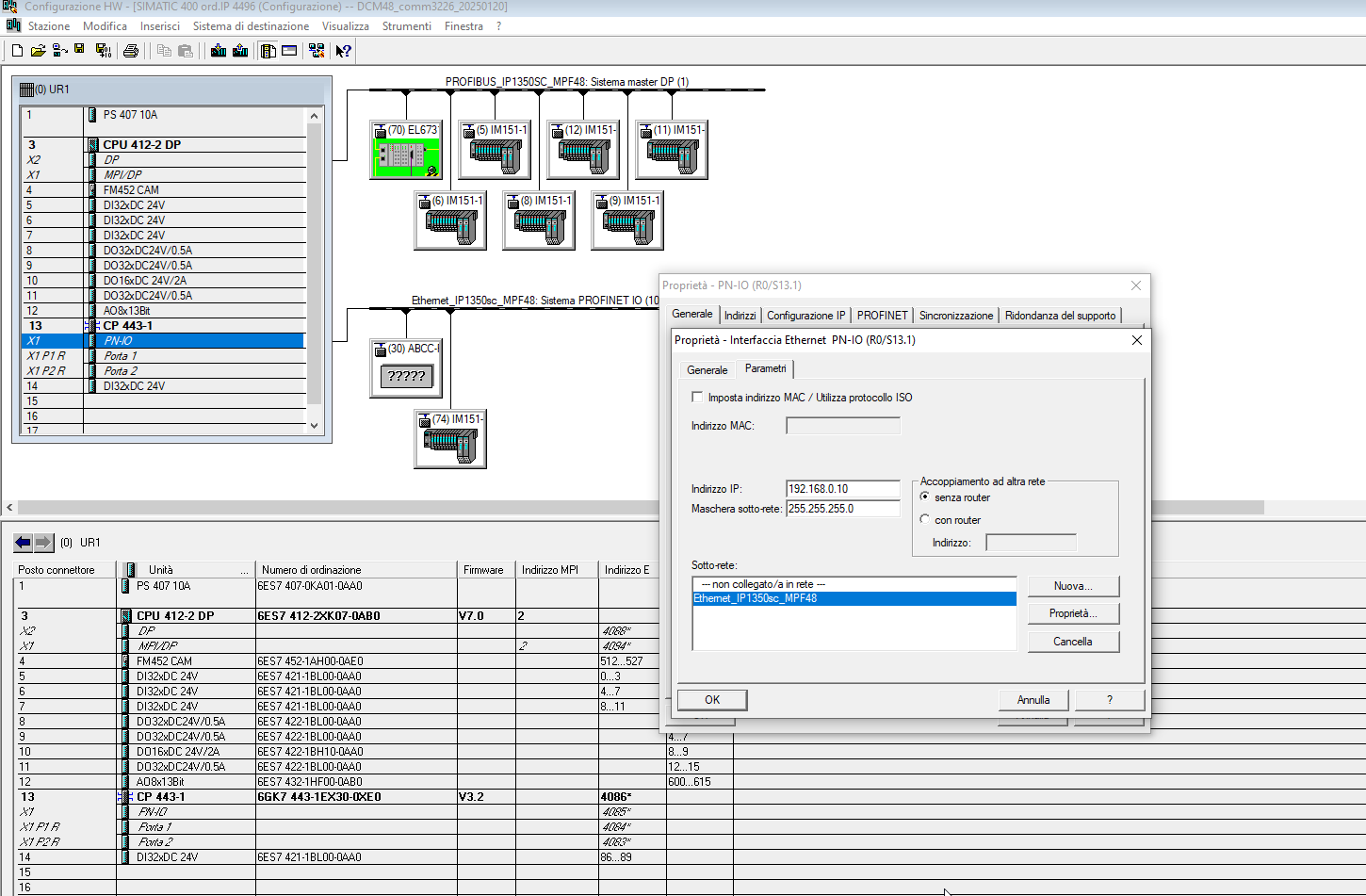1366x896 pixels.
Task: Click the back navigation arrow above detail table
Action: [23, 543]
